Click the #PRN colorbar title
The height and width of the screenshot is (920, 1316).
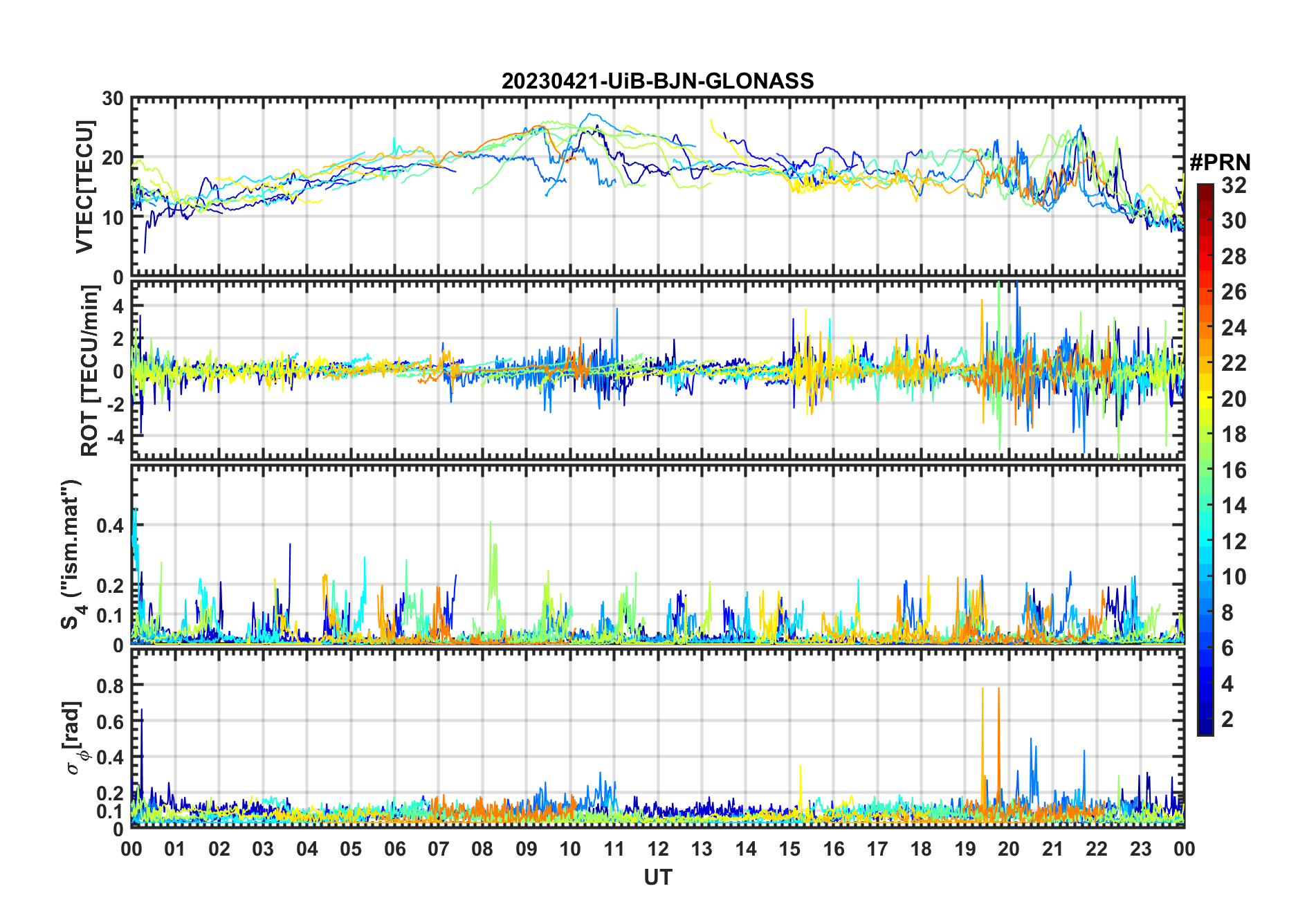[x=1220, y=163]
